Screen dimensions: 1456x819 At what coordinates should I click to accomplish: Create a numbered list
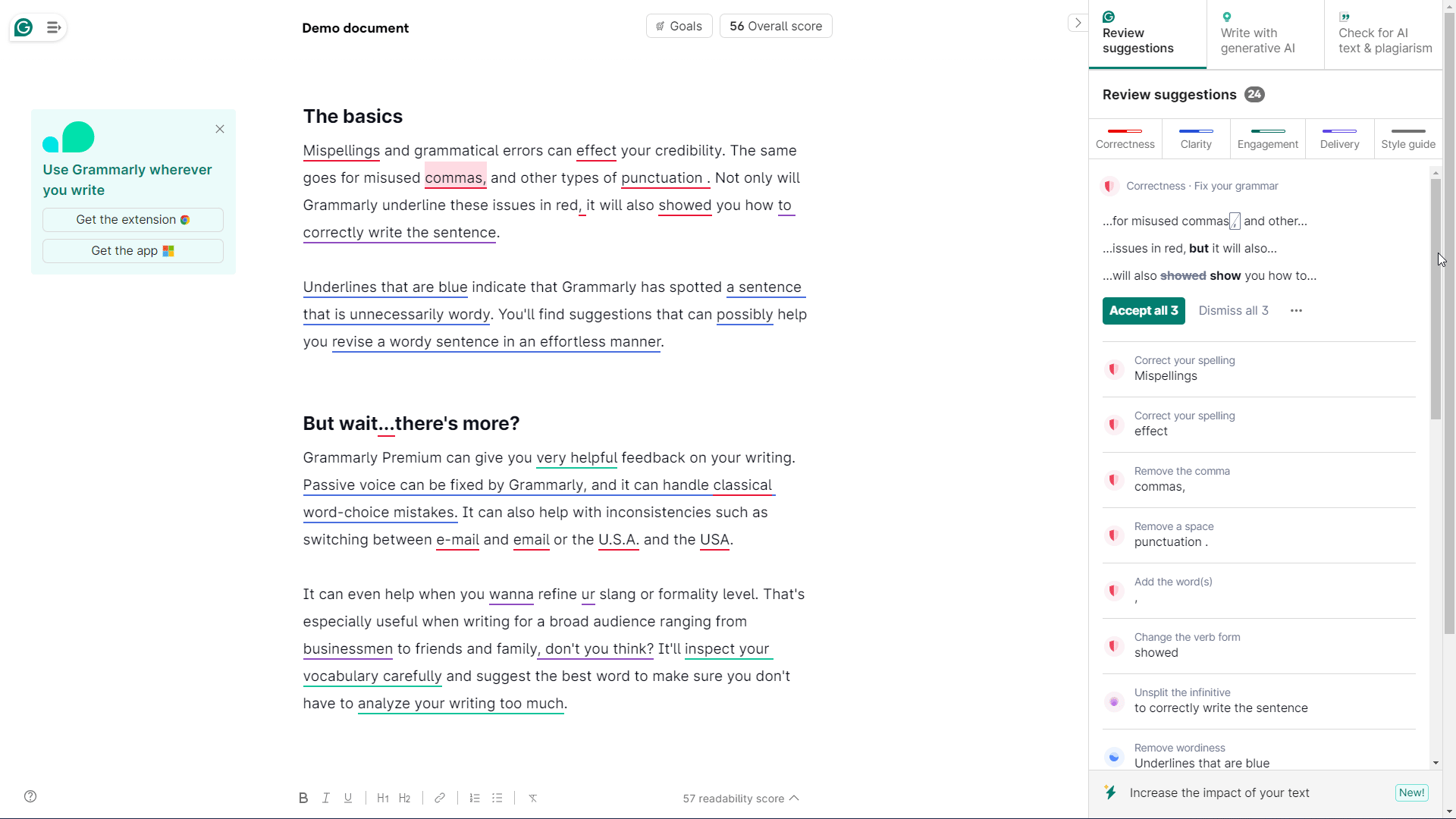coord(475,798)
